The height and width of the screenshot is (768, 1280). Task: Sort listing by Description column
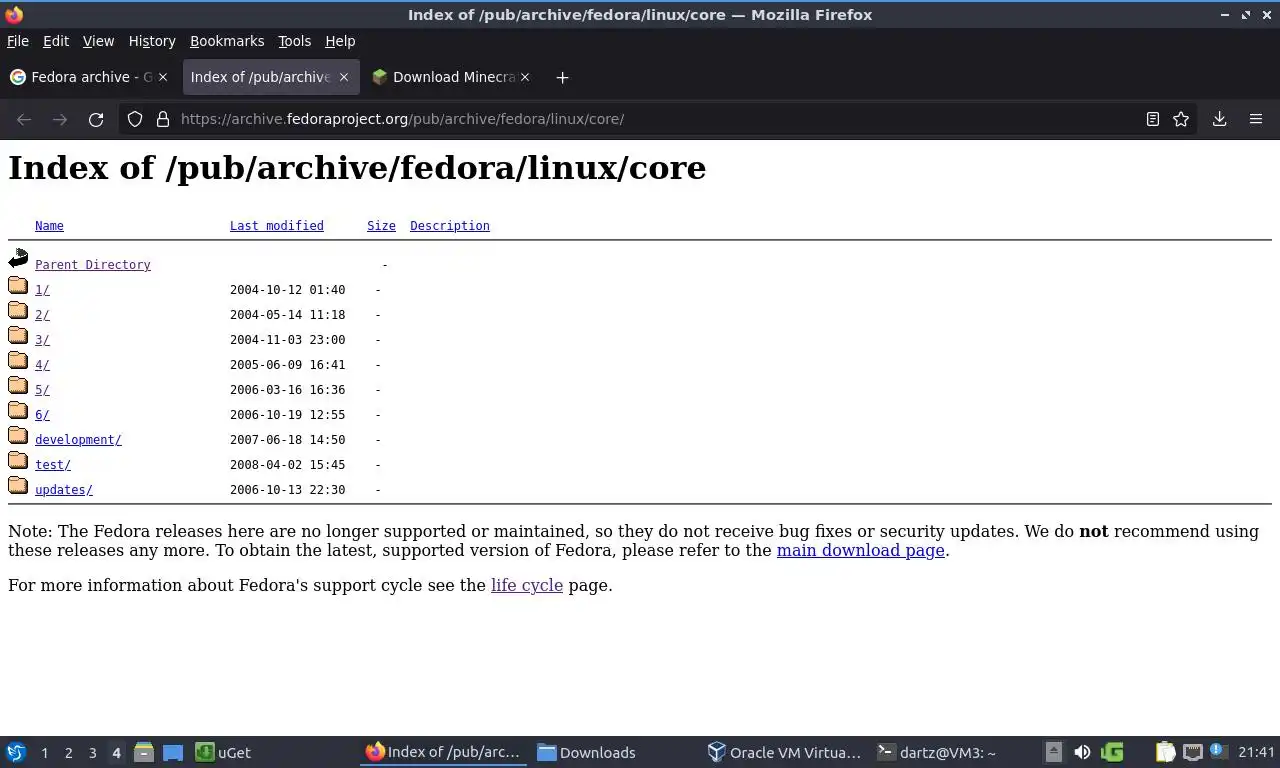click(450, 226)
